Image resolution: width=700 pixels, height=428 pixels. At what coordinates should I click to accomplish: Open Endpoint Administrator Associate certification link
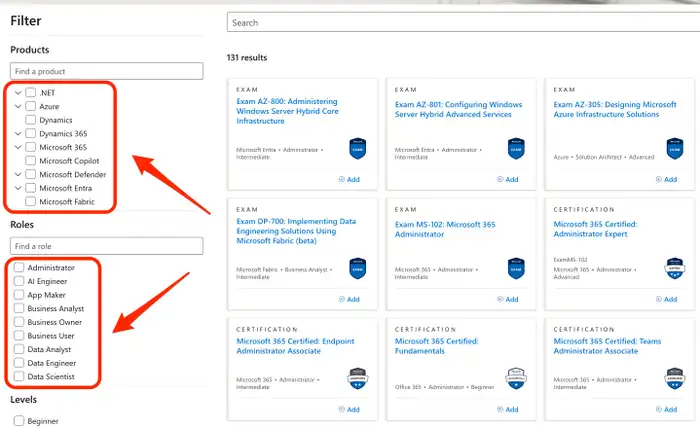[x=295, y=346]
